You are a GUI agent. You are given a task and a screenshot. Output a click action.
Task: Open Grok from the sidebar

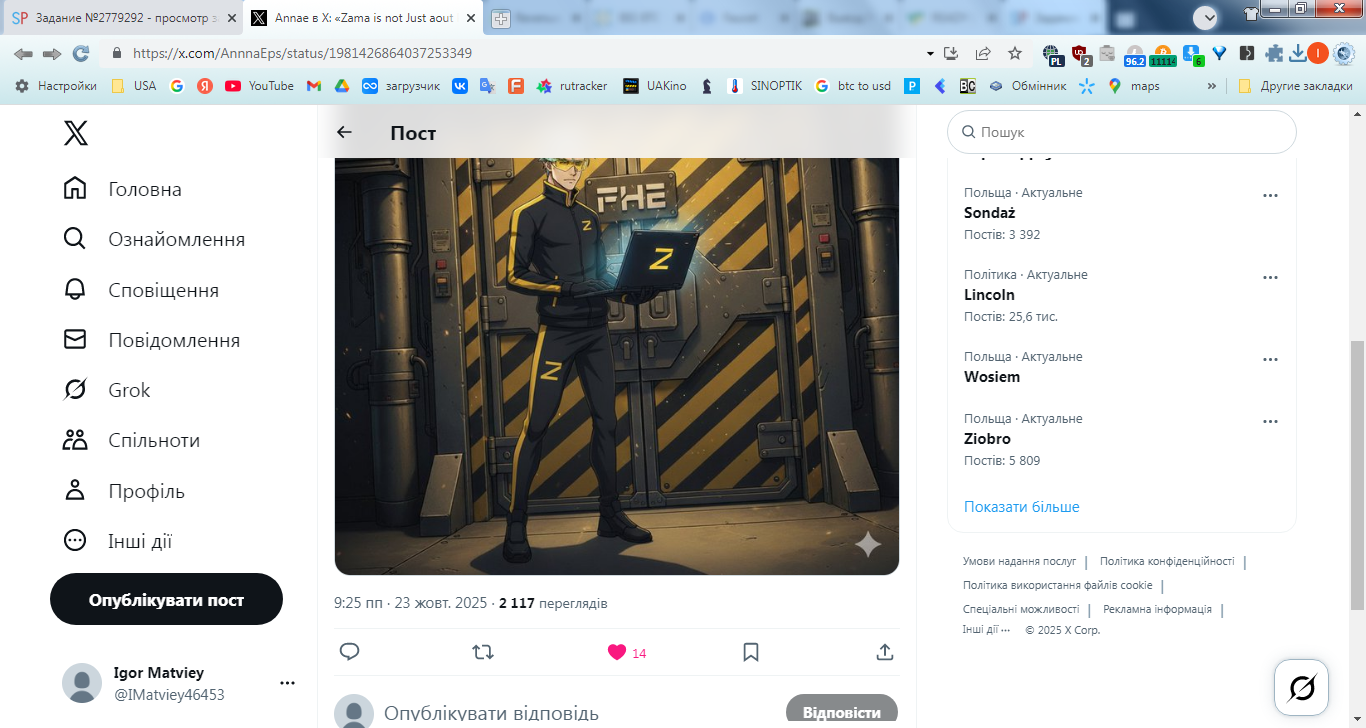click(106, 390)
